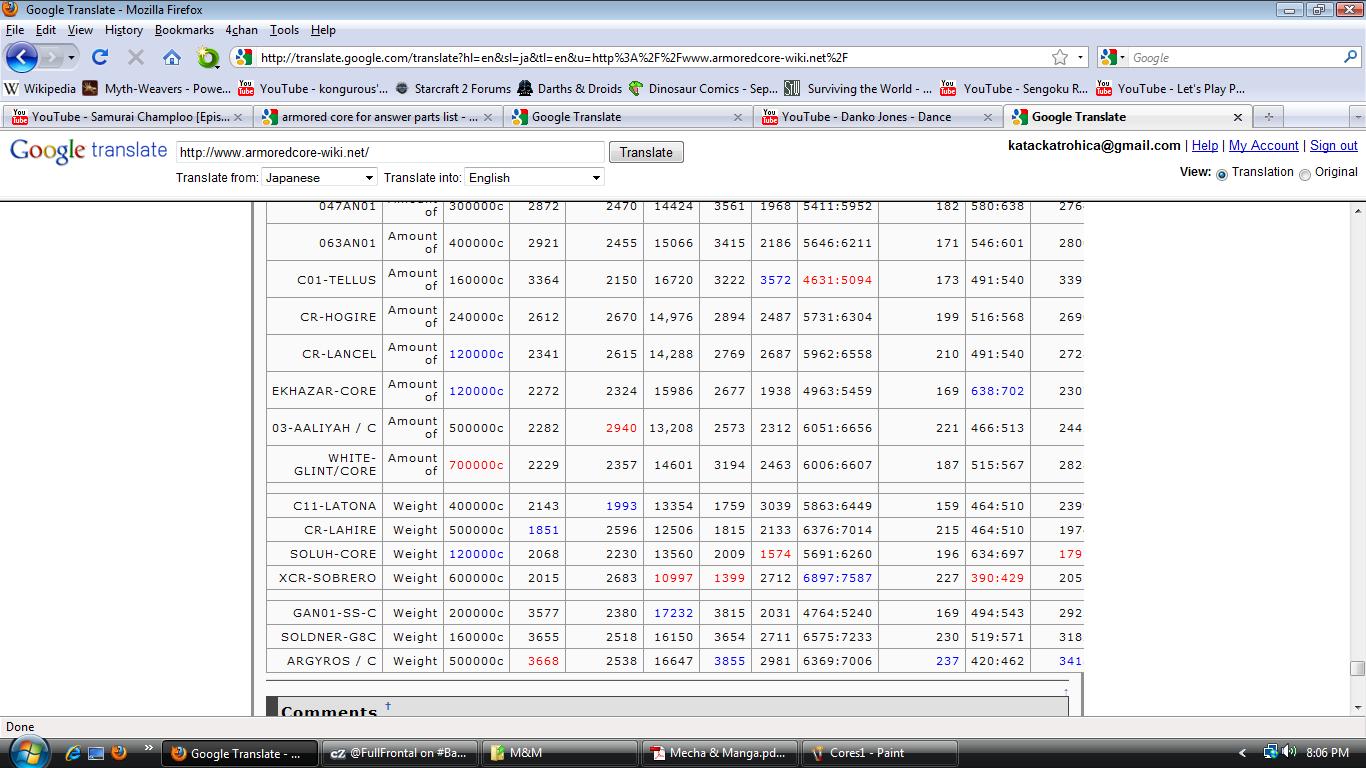Open the Myth-Weavers bookmark
Screen dimensions: 1366x768
[157, 88]
